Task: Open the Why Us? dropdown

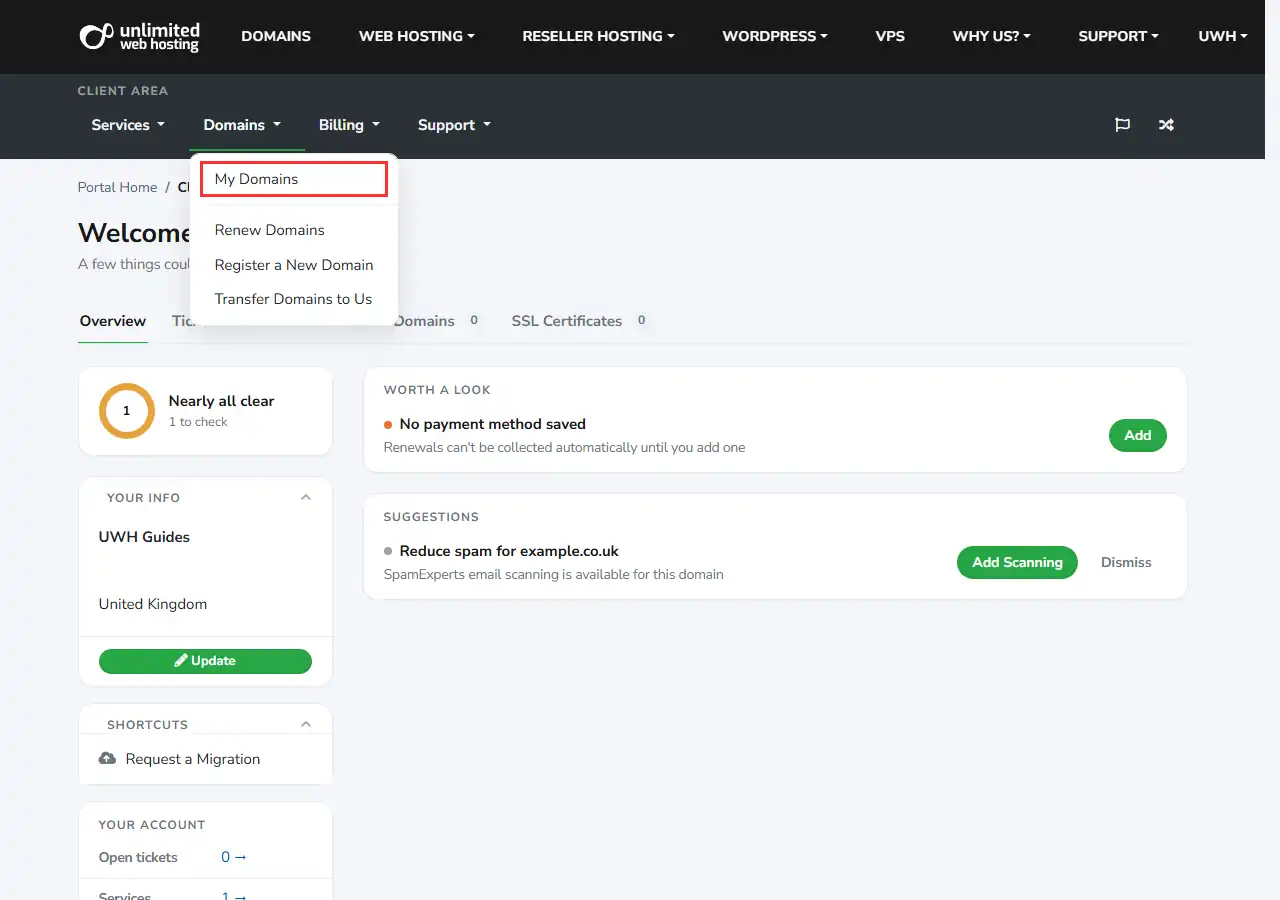Action: pos(991,36)
